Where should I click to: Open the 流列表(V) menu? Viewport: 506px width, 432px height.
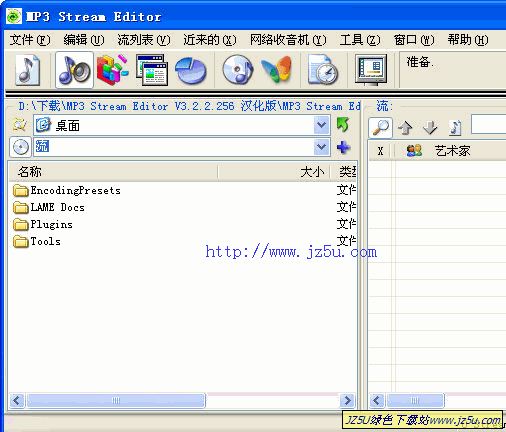coord(144,40)
